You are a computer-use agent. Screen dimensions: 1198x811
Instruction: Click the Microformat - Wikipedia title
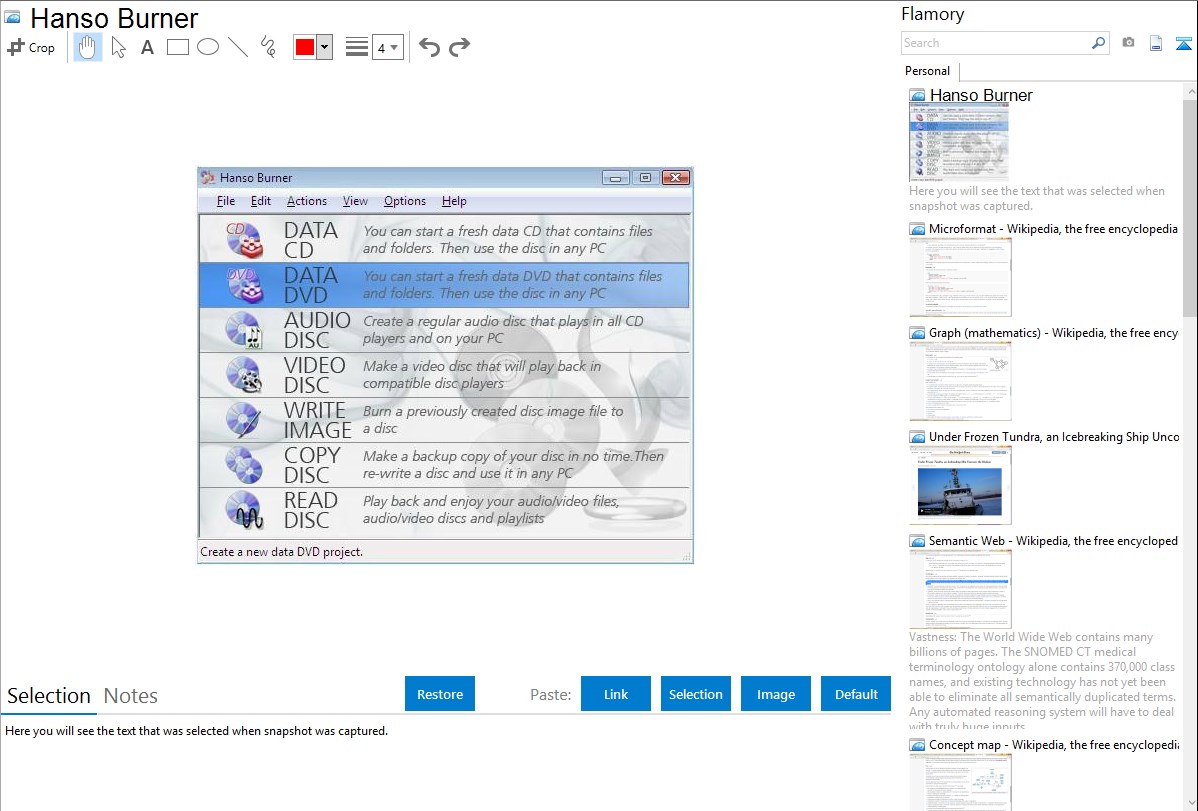pyautogui.click(x=1053, y=229)
